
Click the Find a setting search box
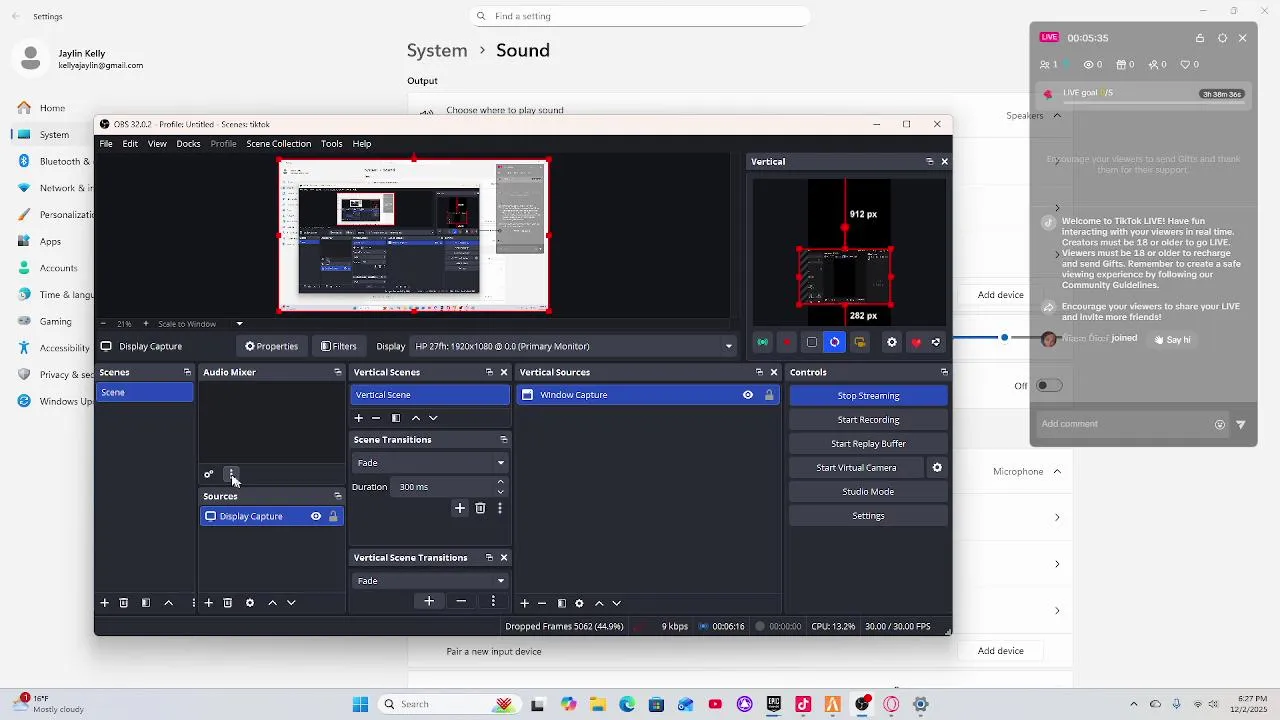pos(640,16)
